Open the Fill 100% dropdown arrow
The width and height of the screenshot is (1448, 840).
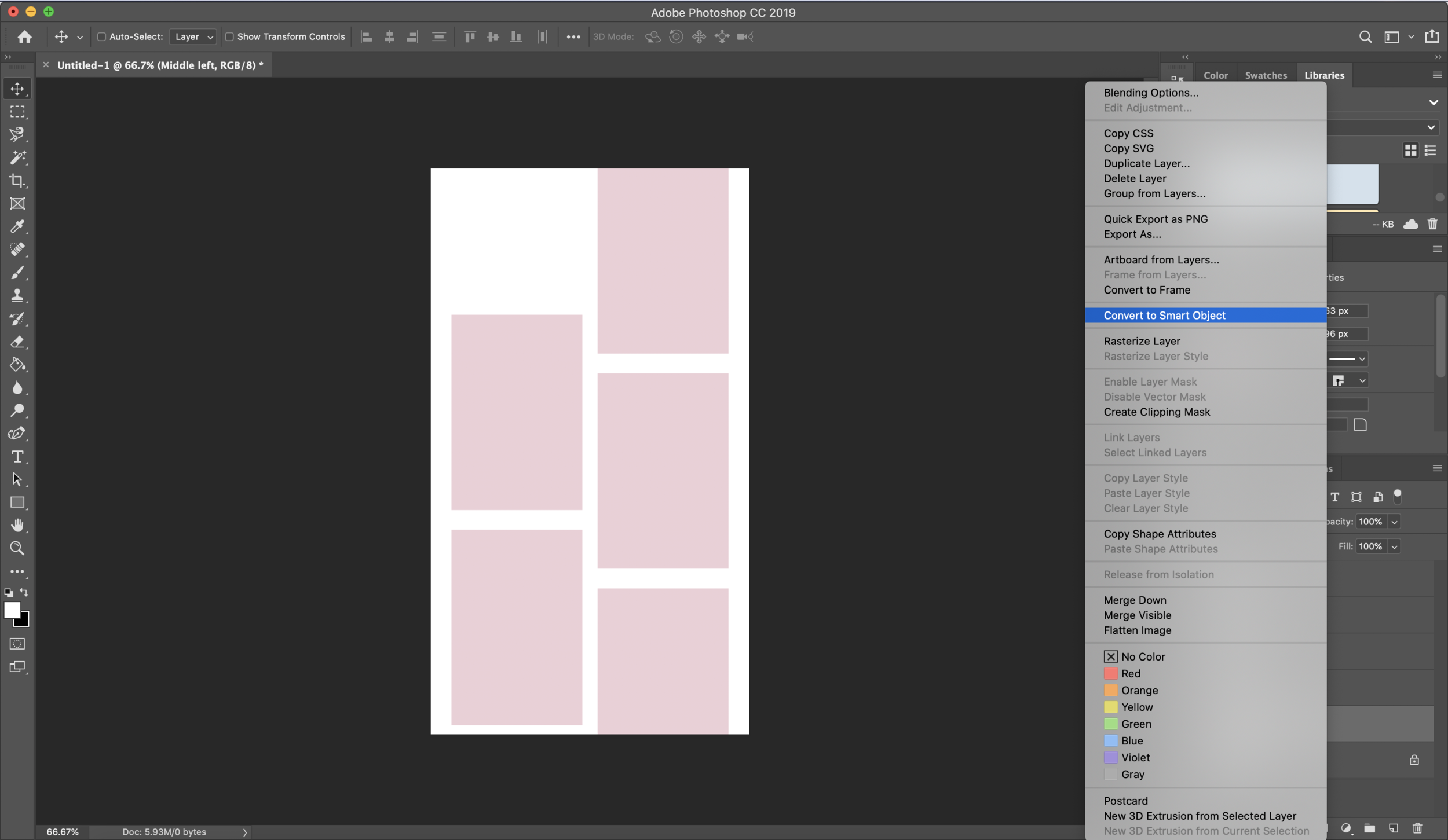coord(1394,547)
